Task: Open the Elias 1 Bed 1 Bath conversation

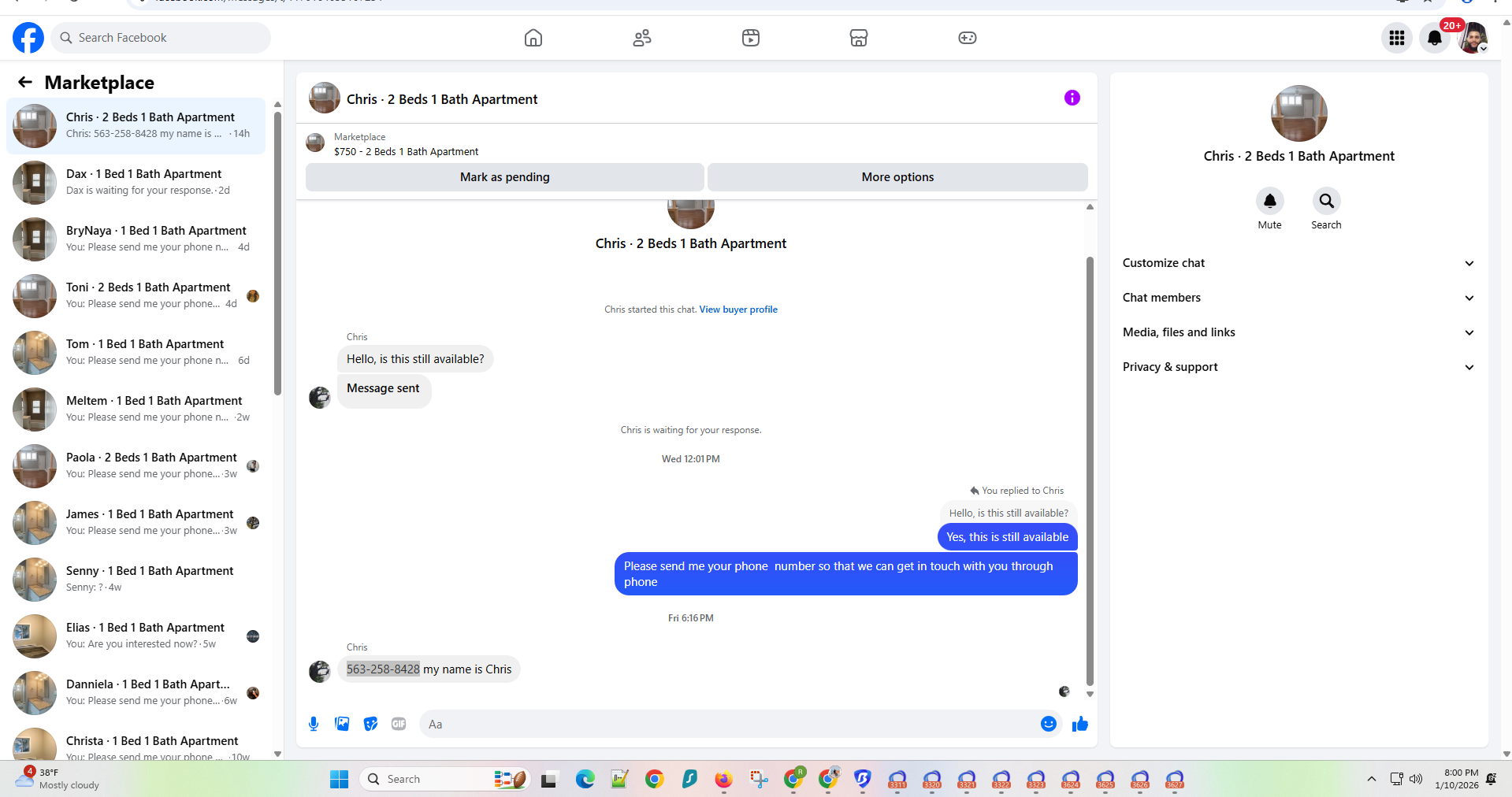Action: coord(136,636)
